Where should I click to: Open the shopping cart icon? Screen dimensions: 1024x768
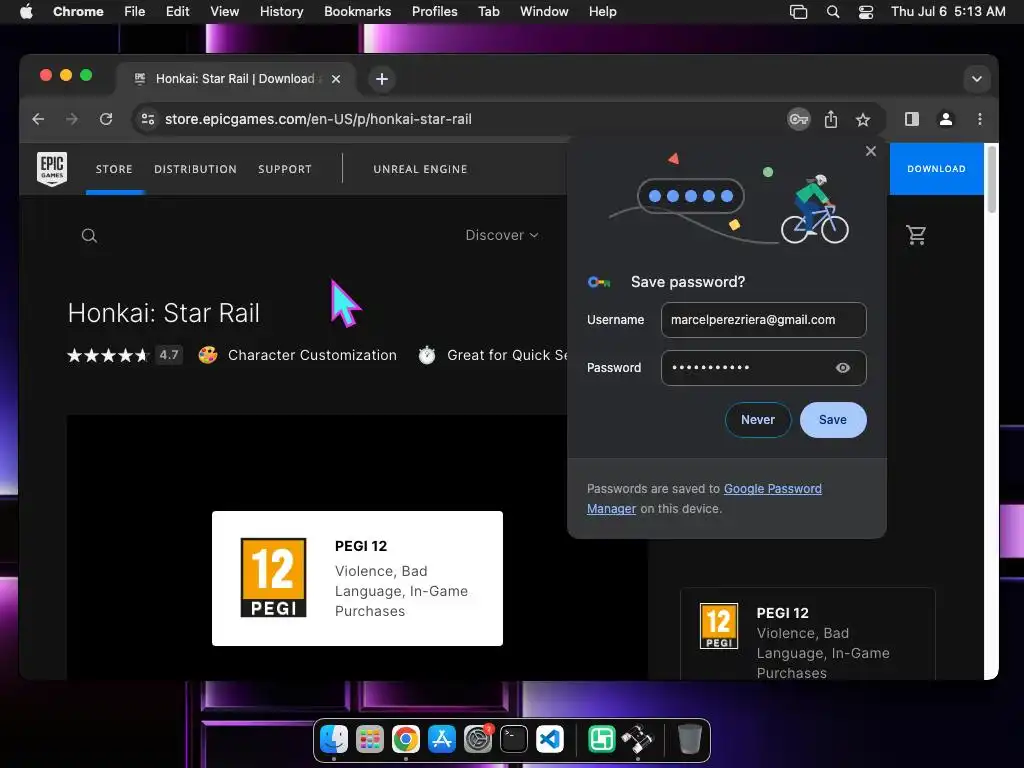916,234
